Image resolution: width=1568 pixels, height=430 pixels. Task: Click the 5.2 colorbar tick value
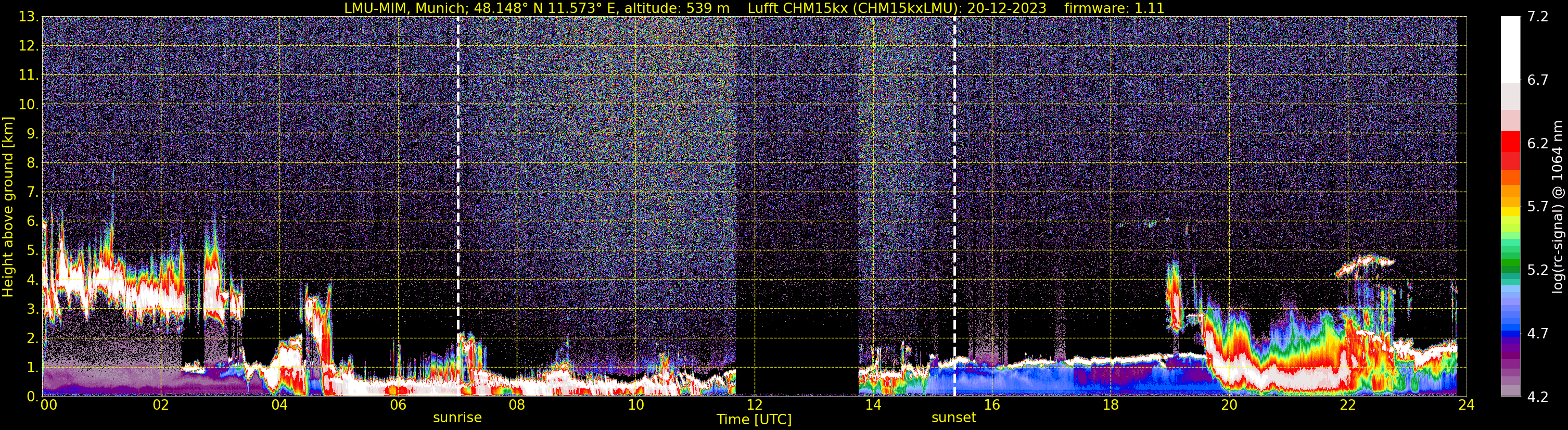[x=1538, y=270]
